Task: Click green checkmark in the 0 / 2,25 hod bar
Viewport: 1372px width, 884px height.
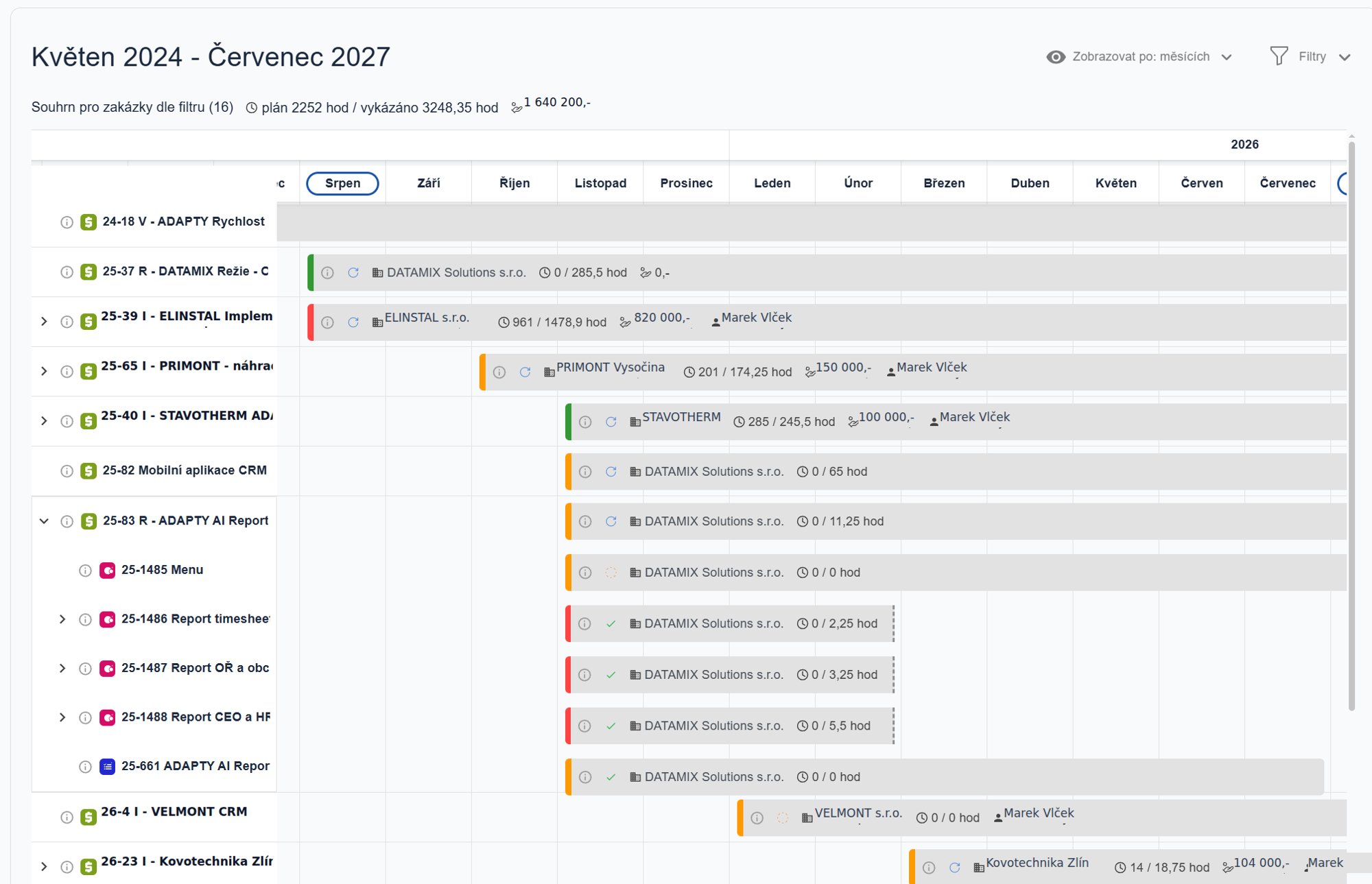Action: 611,624
